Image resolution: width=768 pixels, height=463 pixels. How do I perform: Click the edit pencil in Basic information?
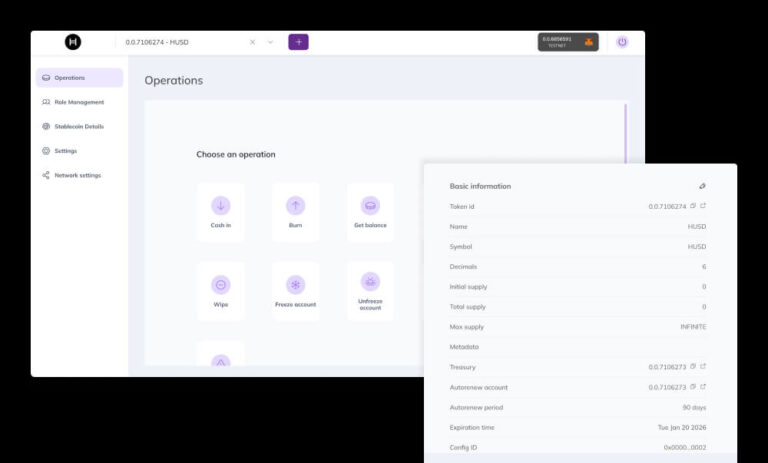point(702,186)
